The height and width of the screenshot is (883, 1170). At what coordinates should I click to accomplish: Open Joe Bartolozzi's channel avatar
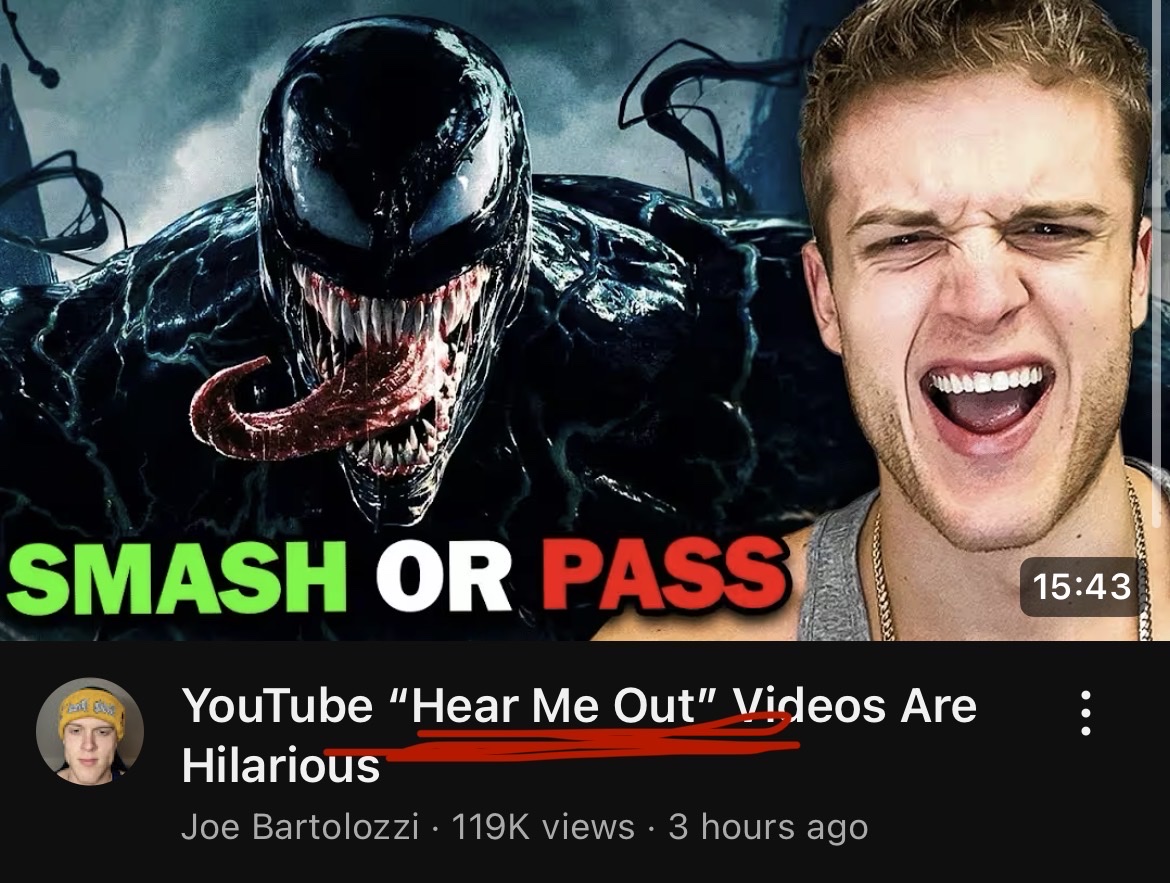(90, 731)
